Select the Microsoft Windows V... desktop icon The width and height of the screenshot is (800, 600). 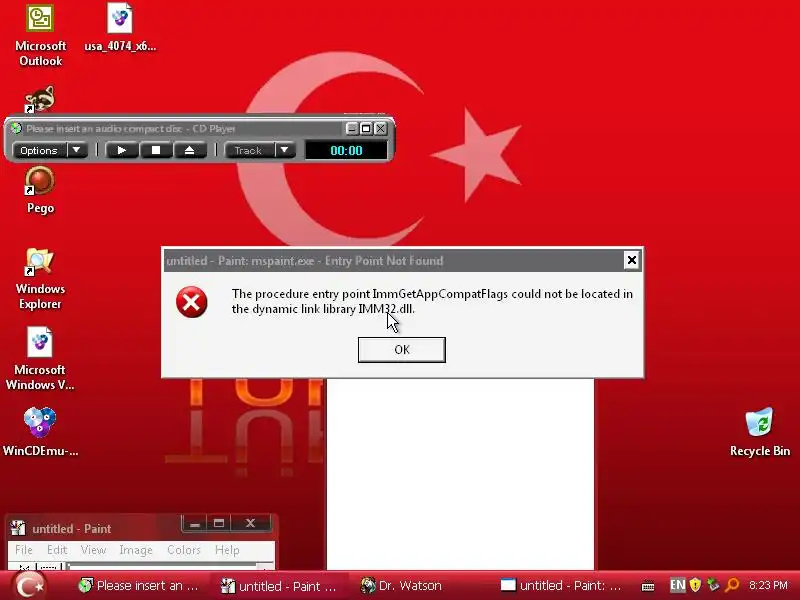point(40,359)
